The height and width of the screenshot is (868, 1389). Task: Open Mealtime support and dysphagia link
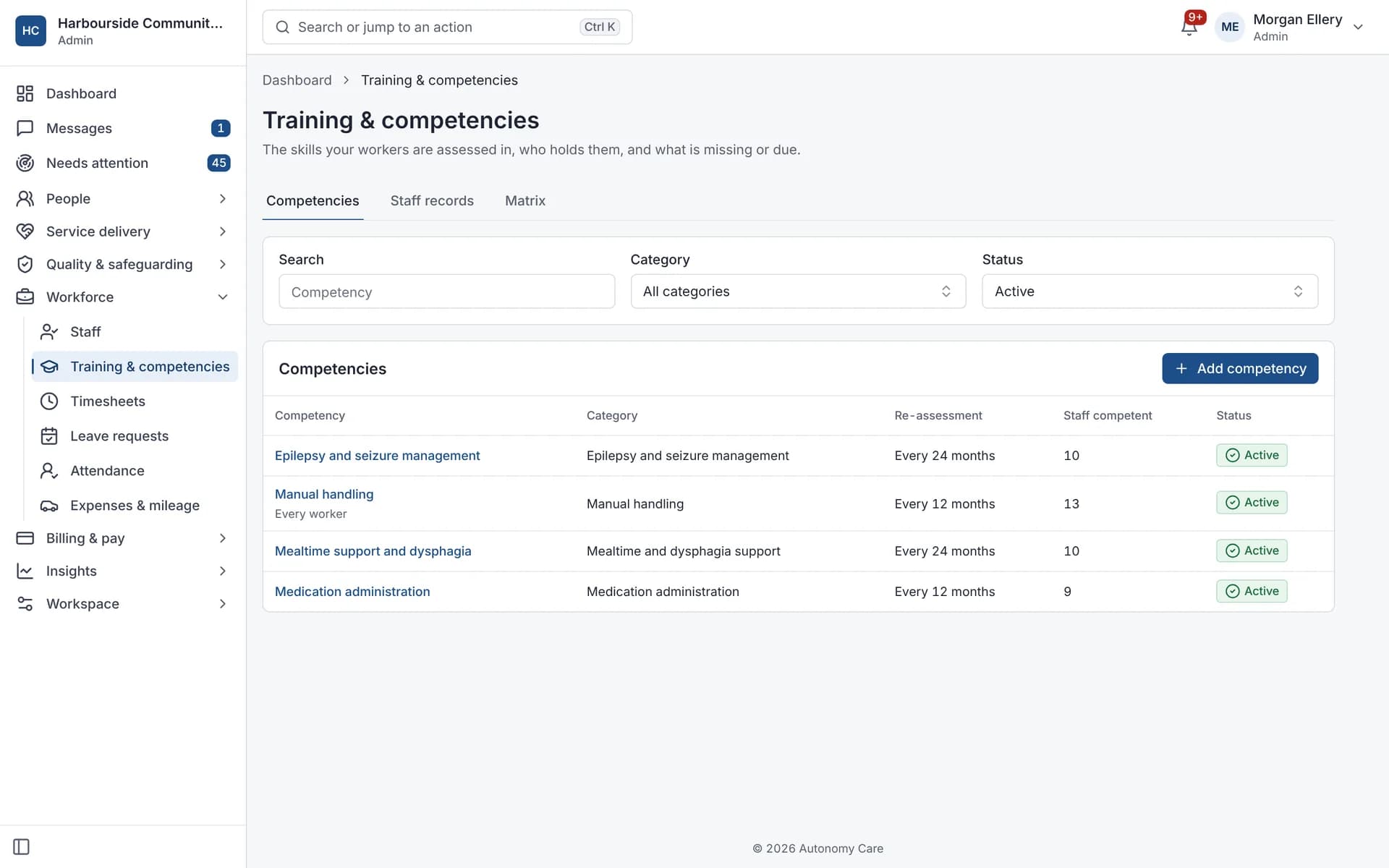[x=373, y=550]
